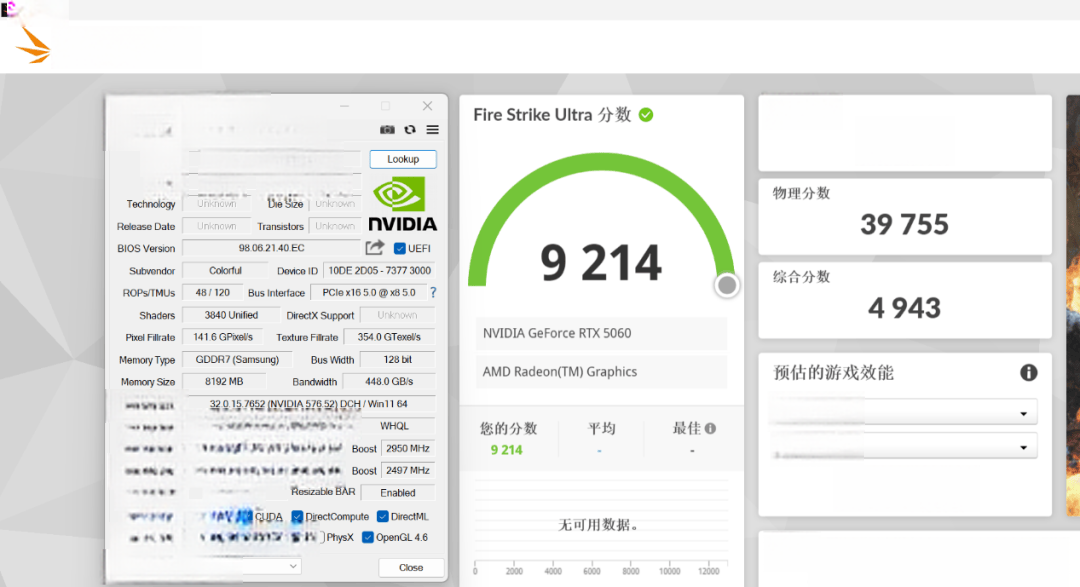Click the 平均 column heading
The height and width of the screenshot is (587, 1080).
(x=601, y=429)
